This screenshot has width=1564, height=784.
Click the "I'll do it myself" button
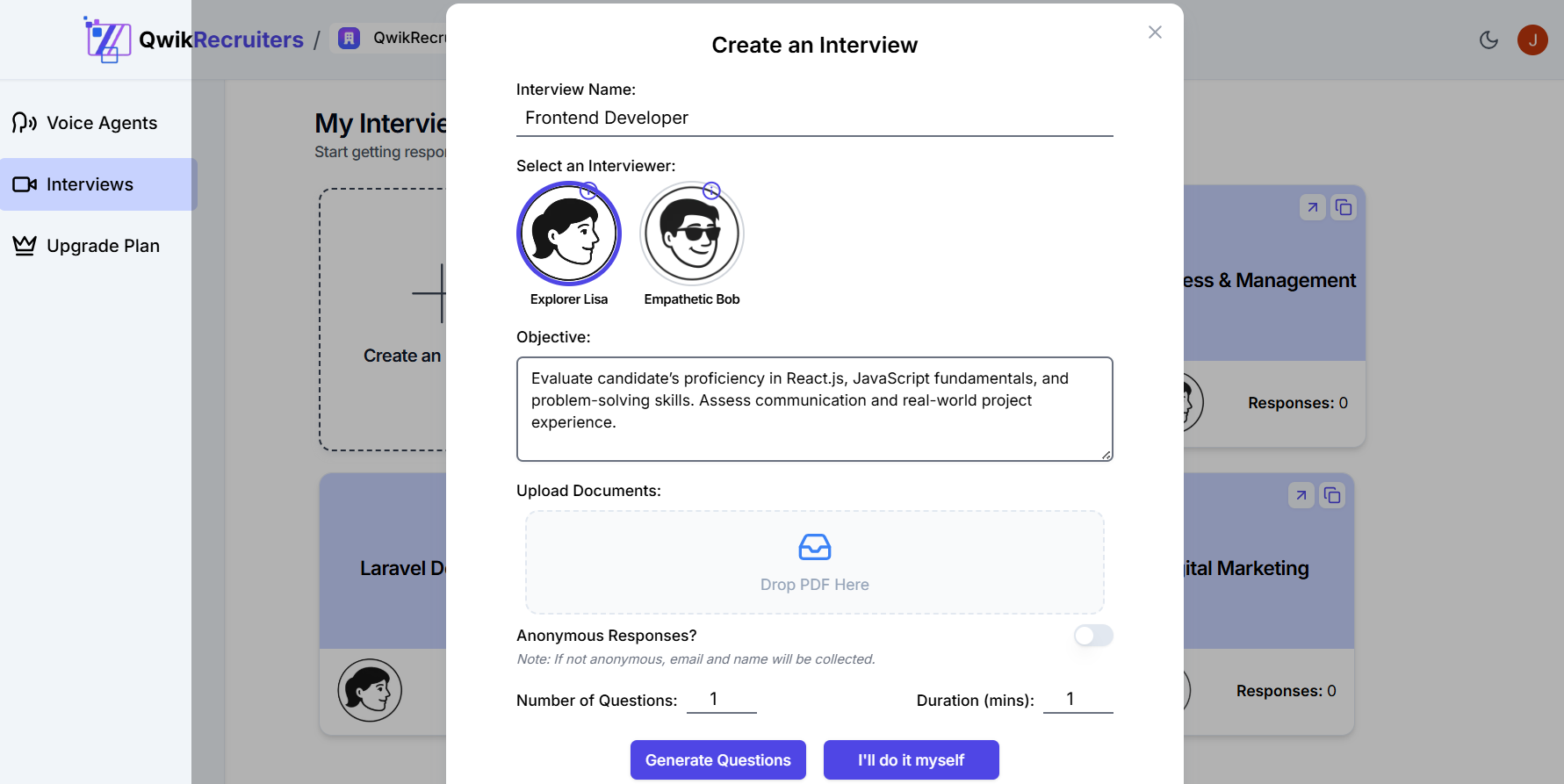[911, 759]
